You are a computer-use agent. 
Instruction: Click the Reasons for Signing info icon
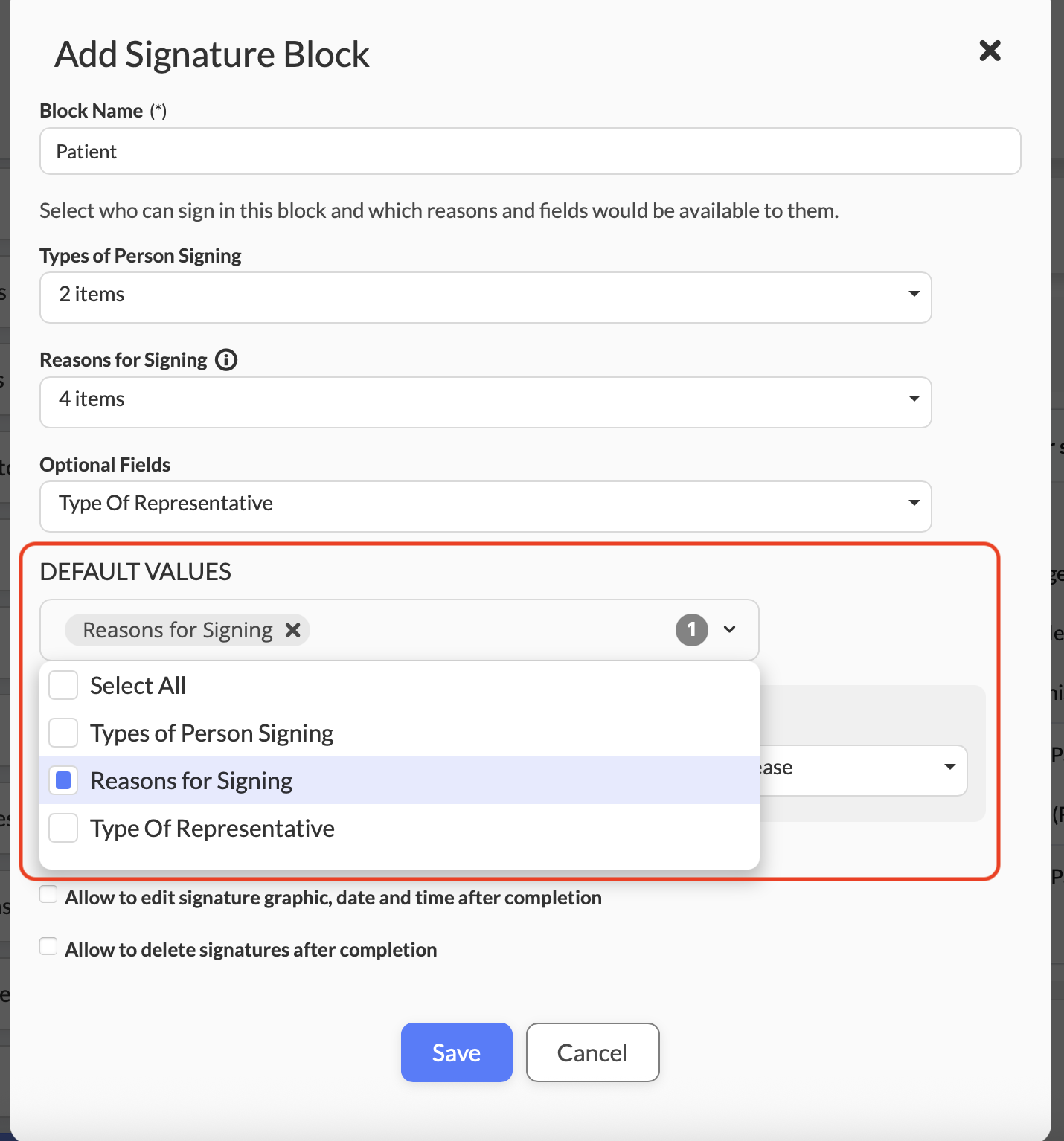226,360
